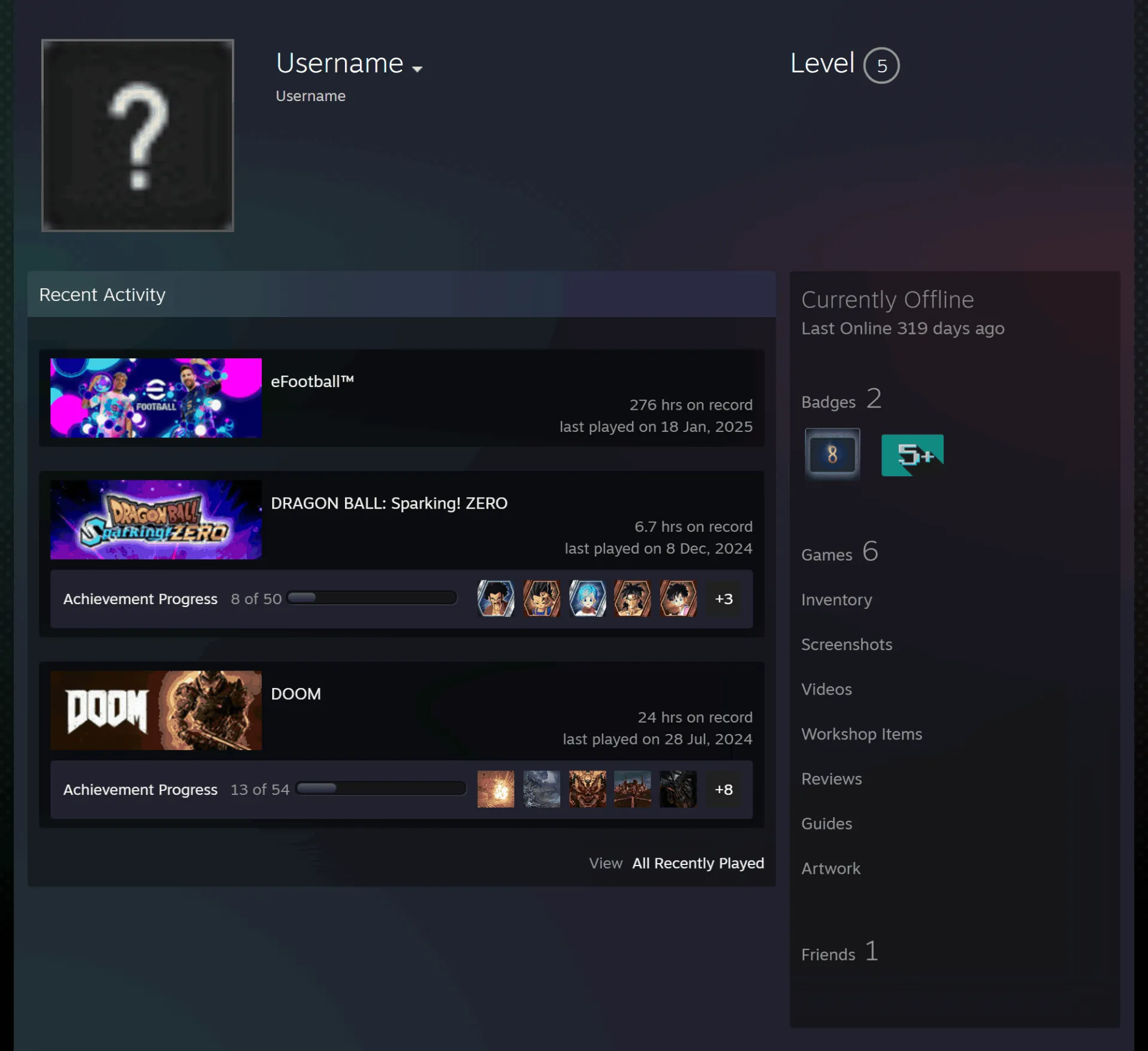View second DOOM achievement grey icon
Screen dimensions: 1148x1051
pyautogui.click(x=542, y=790)
